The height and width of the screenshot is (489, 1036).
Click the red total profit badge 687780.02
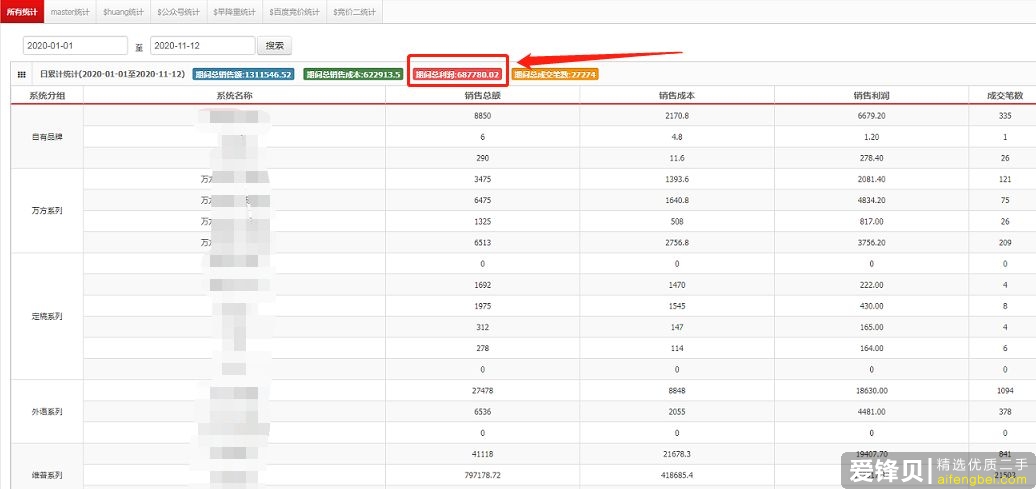click(457, 75)
